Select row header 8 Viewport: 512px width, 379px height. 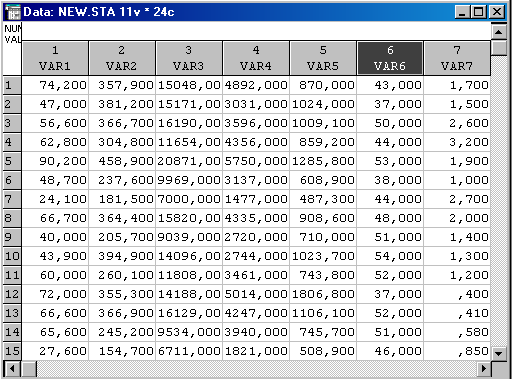click(12, 218)
